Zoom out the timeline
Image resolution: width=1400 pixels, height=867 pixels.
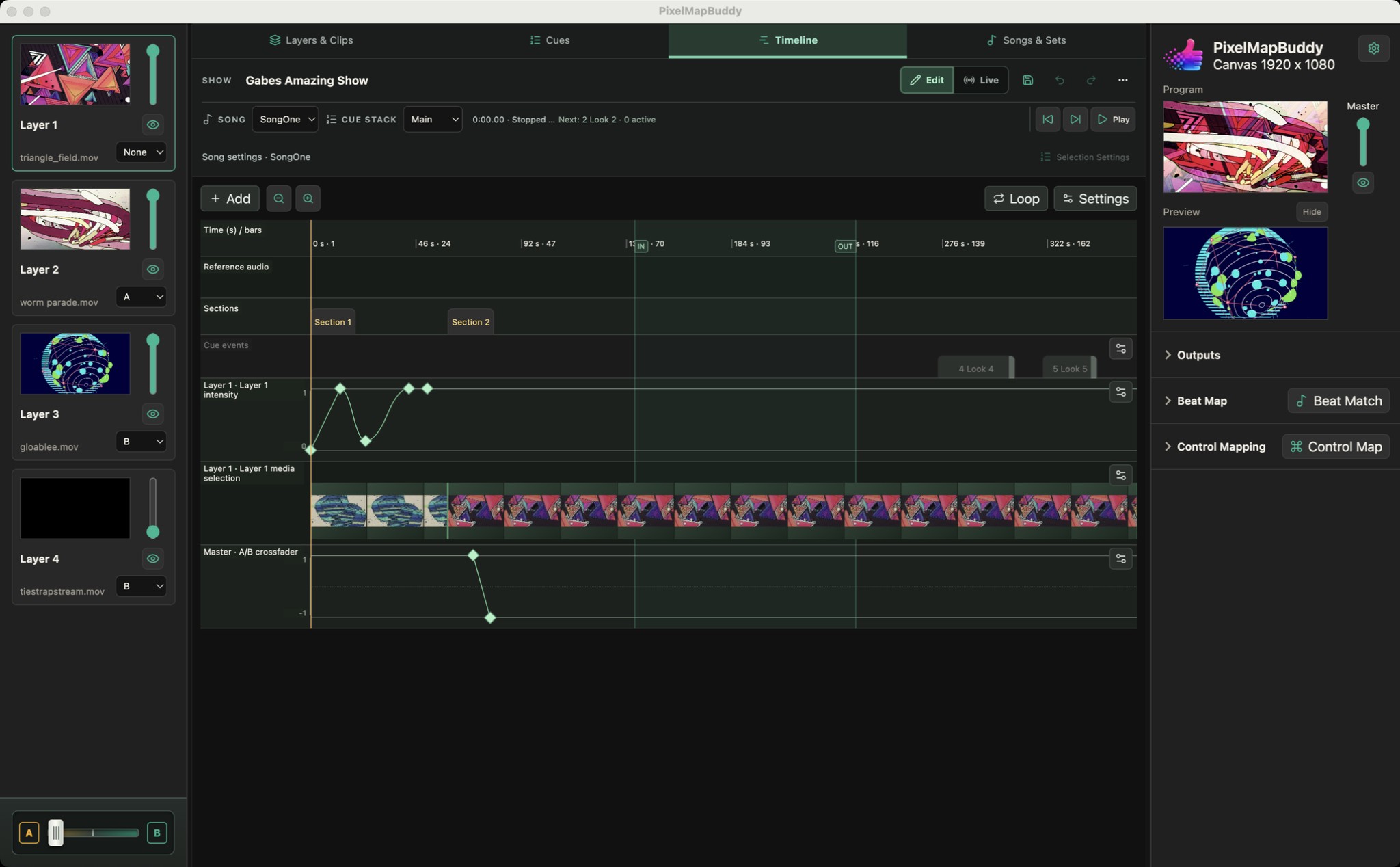click(278, 198)
